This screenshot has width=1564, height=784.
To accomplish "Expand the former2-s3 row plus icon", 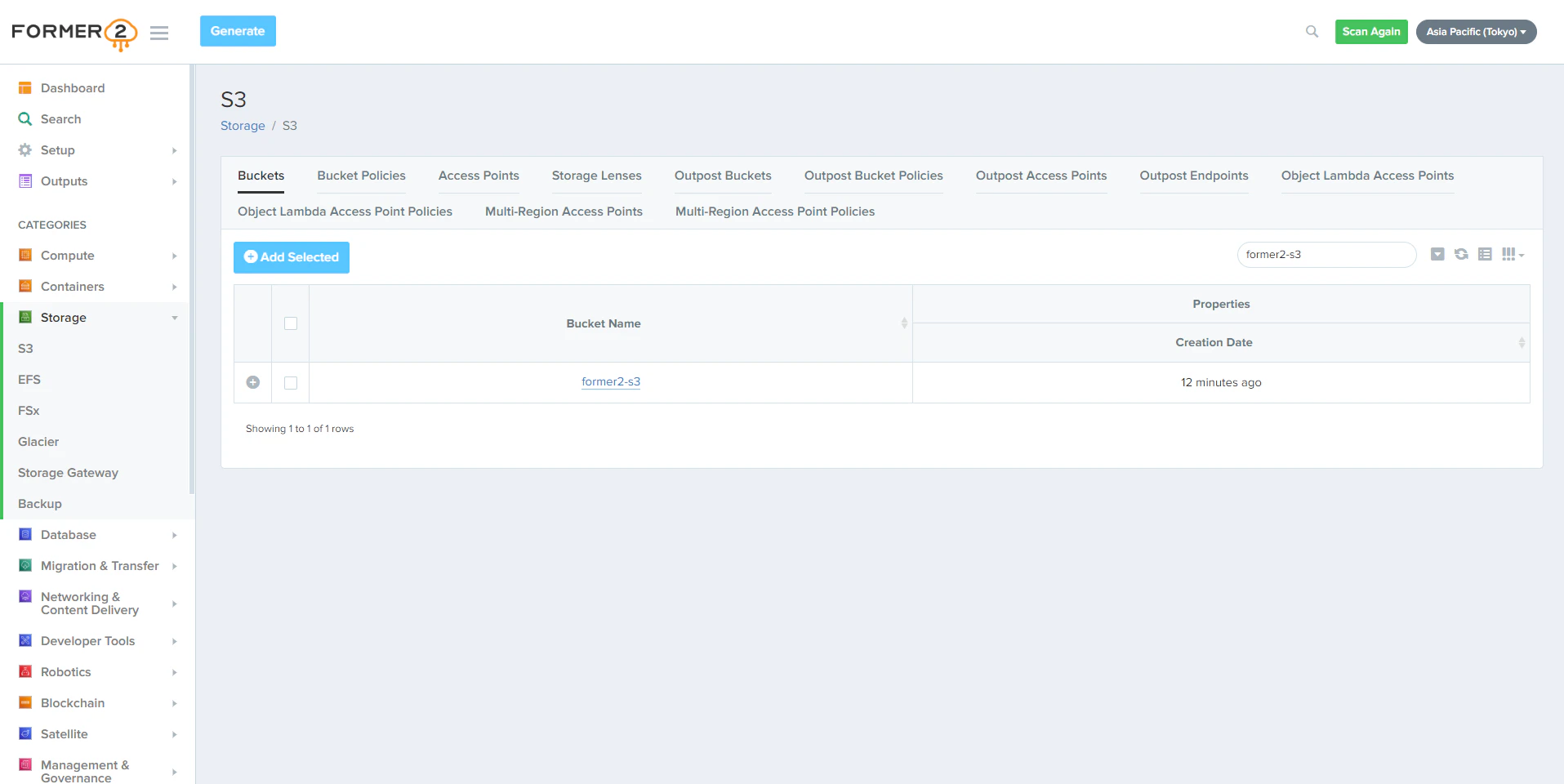I will point(253,382).
